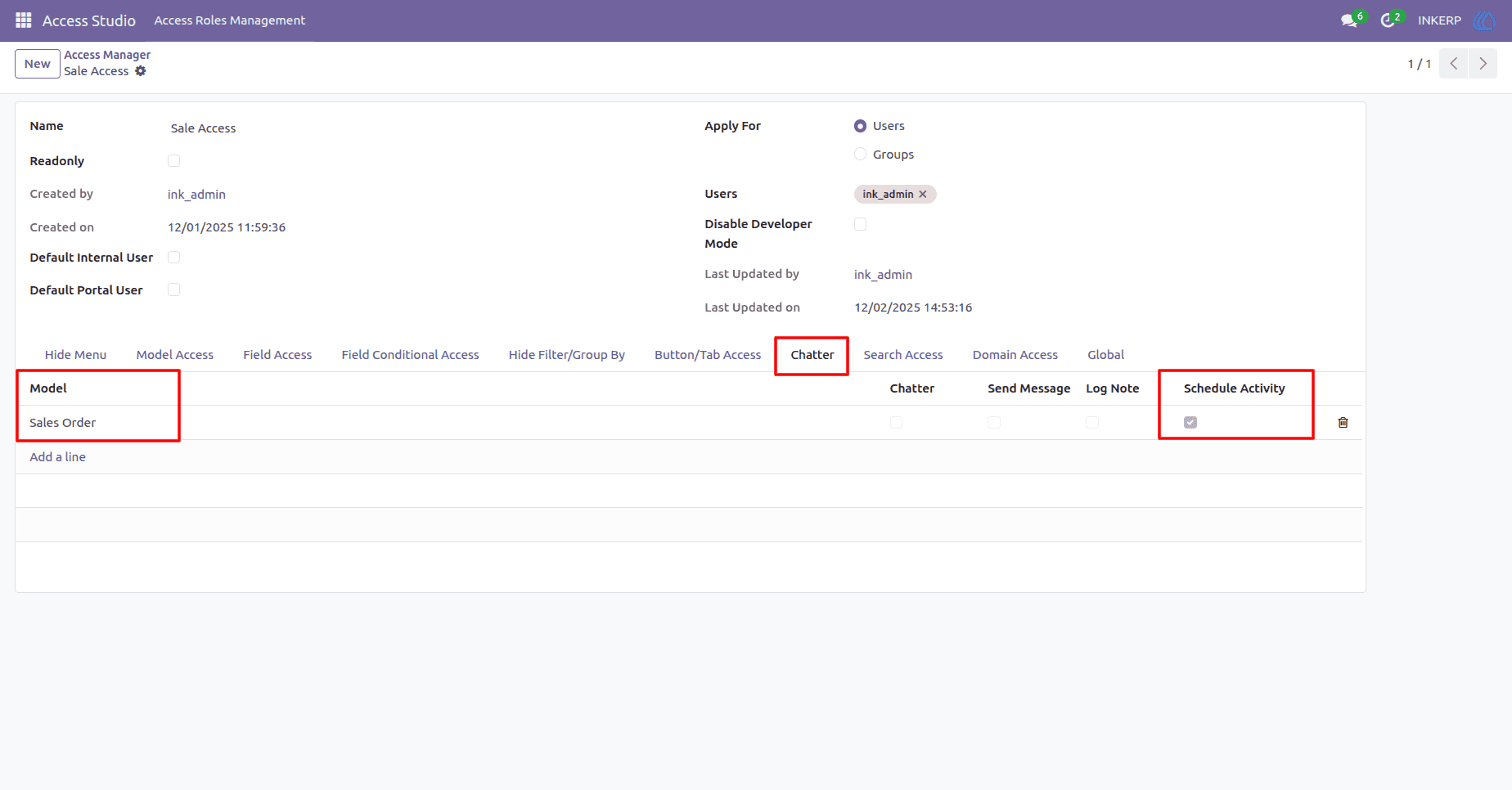The width and height of the screenshot is (1512, 790).
Task: Delete the Sales Order row with trash icon
Action: coord(1343,423)
